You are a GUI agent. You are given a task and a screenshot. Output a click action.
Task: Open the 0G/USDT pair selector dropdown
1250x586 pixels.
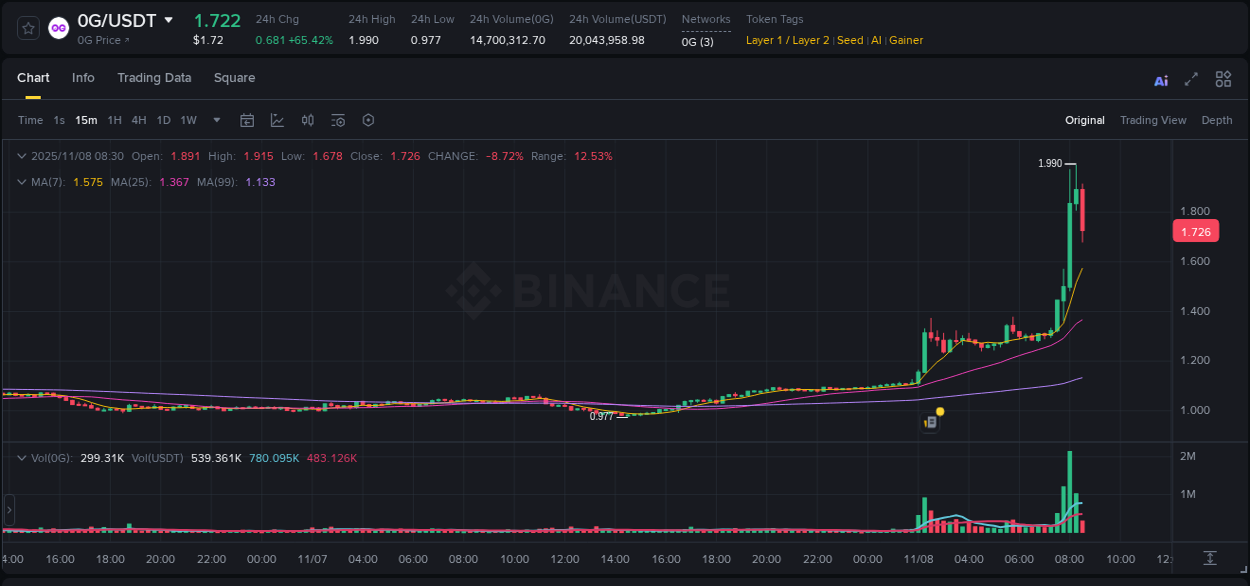click(167, 20)
